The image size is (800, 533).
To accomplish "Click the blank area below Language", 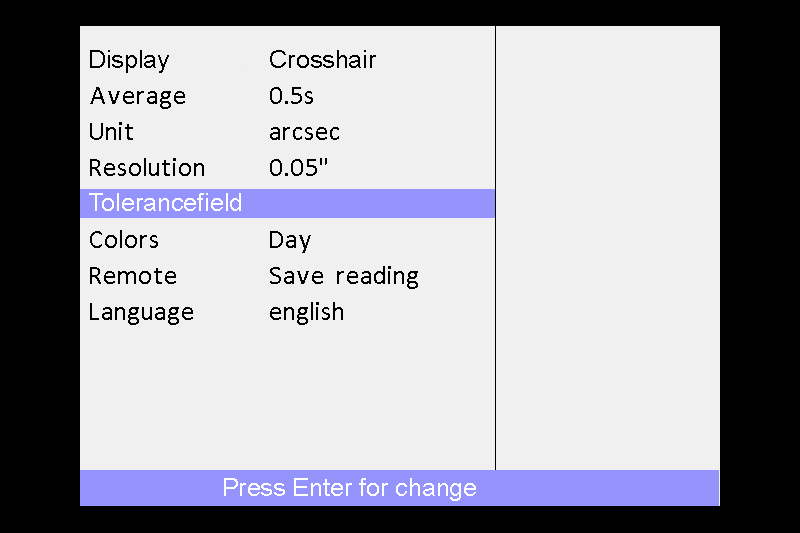I will point(287,398).
